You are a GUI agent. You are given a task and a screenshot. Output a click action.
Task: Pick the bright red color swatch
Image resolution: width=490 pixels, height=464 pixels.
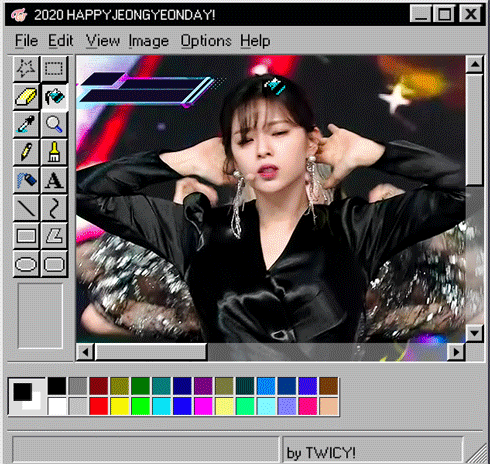coord(99,406)
